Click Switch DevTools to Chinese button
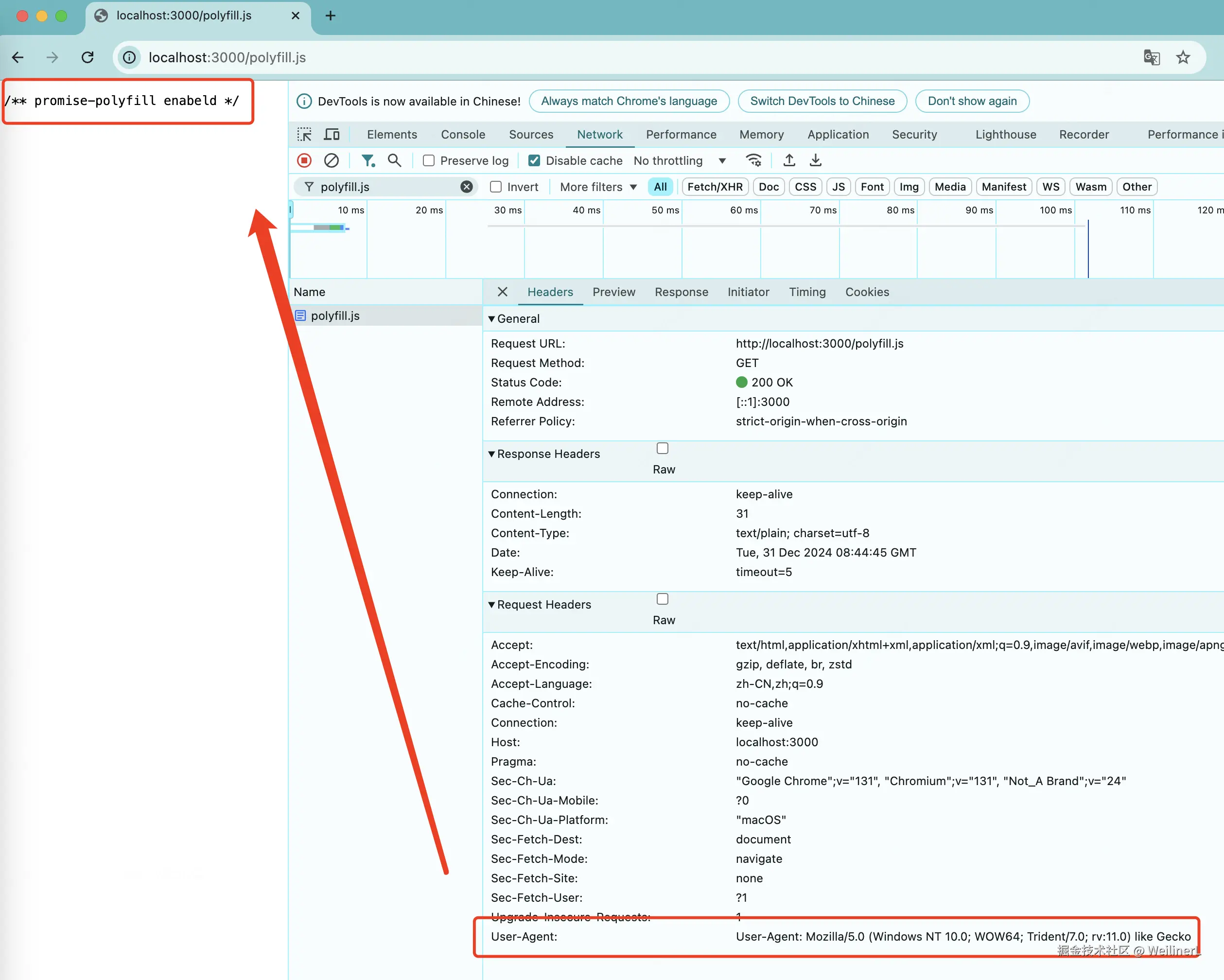This screenshot has width=1224, height=980. (x=822, y=101)
